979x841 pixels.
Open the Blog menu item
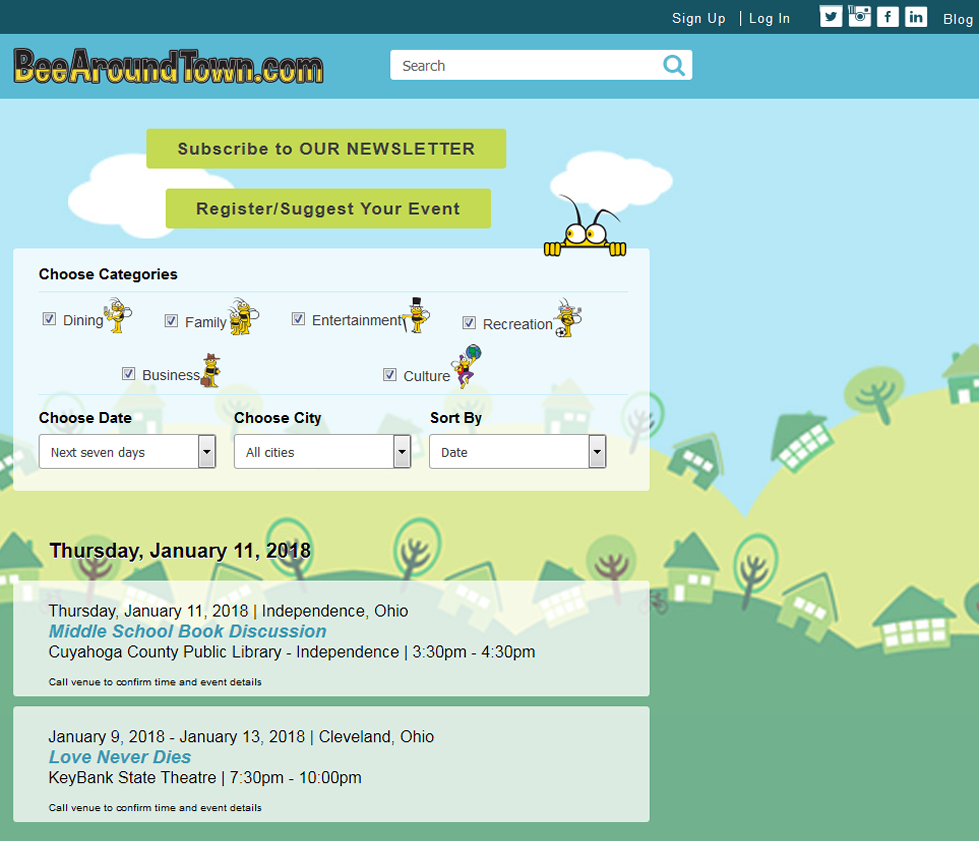point(956,18)
